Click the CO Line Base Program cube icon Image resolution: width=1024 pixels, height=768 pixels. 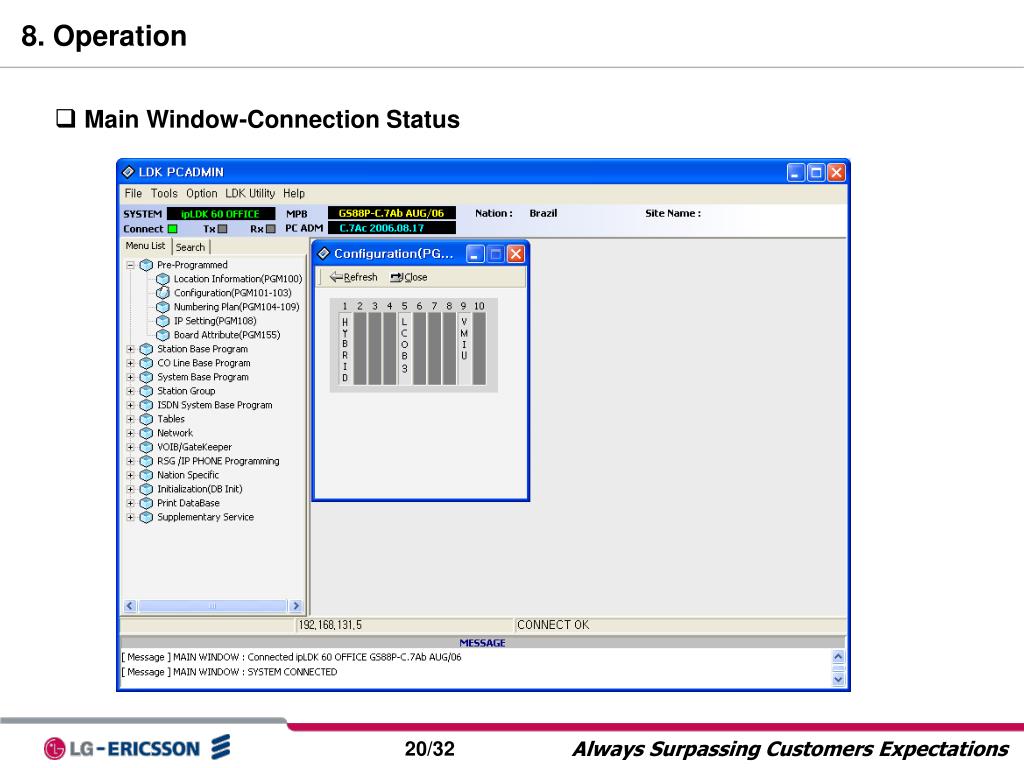click(x=146, y=363)
